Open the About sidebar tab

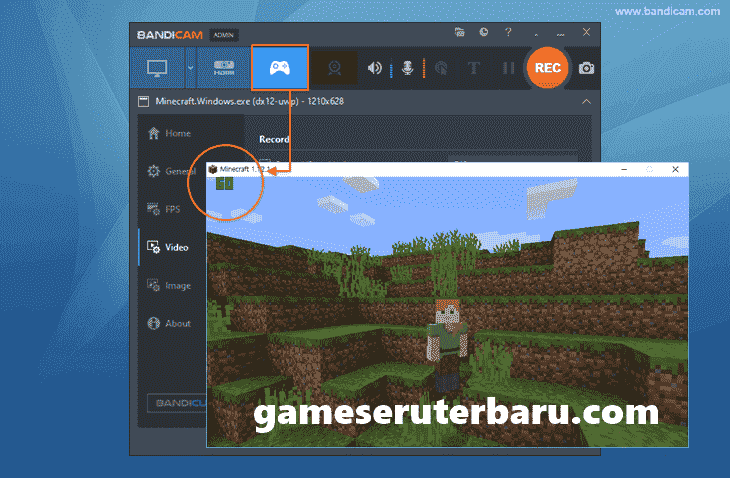pos(169,323)
